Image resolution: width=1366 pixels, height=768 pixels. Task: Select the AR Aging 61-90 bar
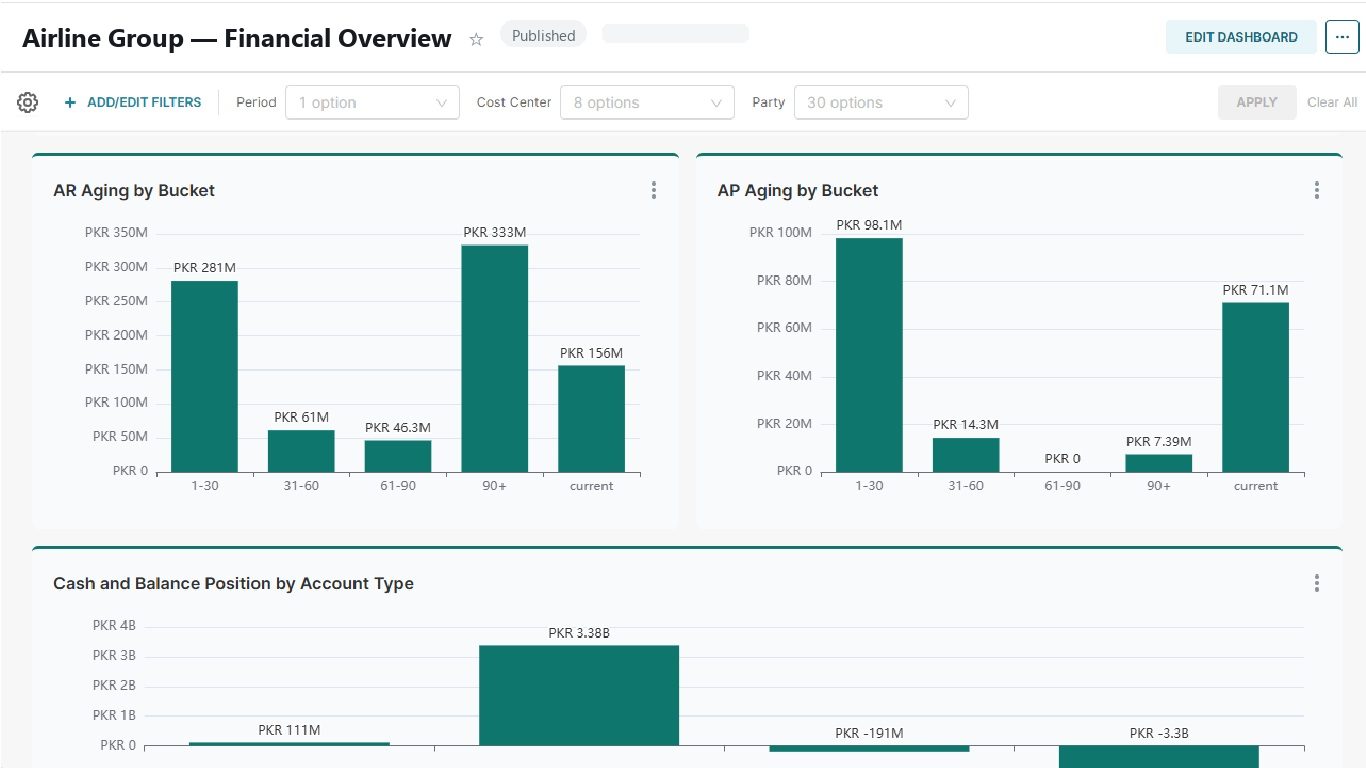398,456
